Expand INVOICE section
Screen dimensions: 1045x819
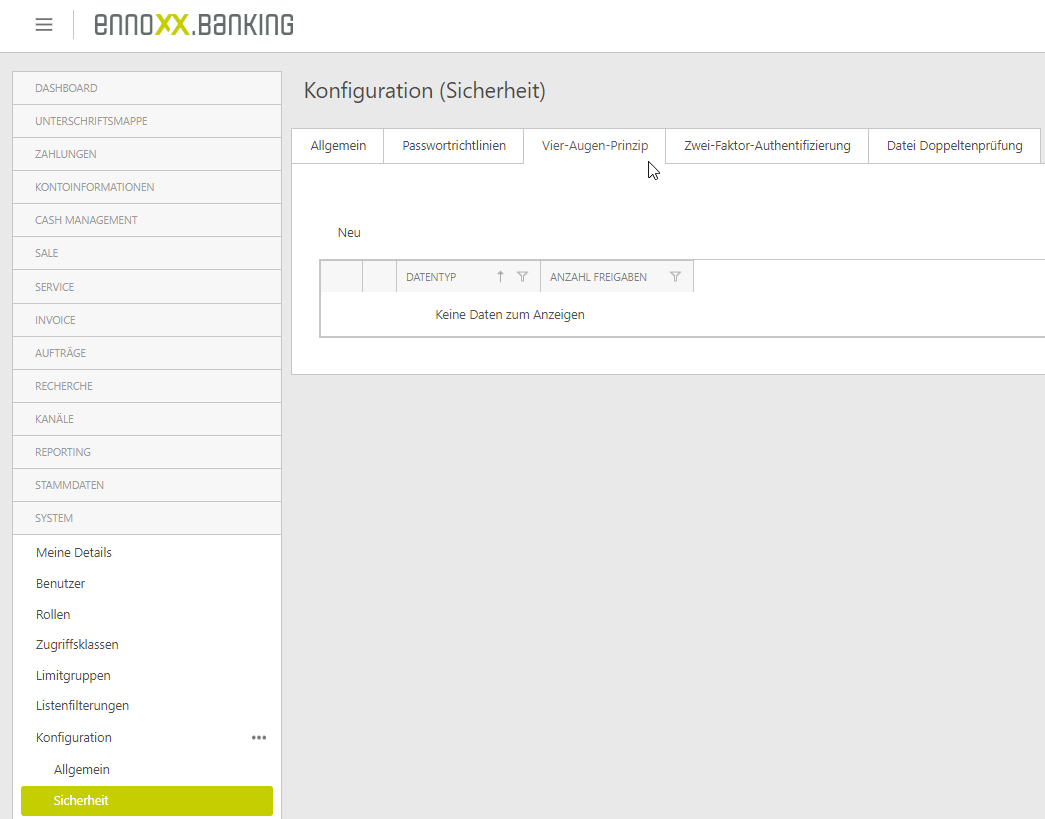(147, 320)
